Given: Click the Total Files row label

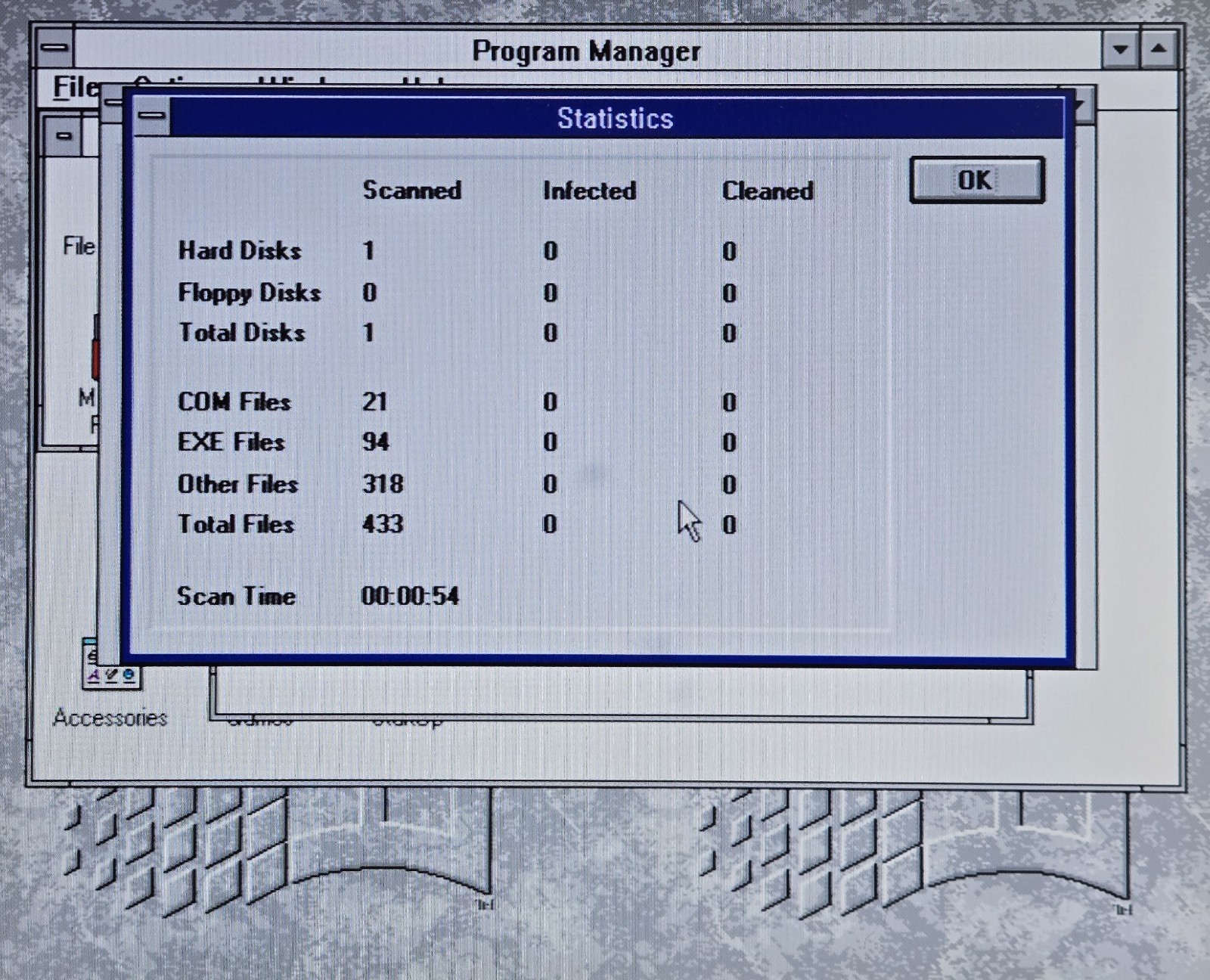Looking at the screenshot, I should click(x=236, y=524).
